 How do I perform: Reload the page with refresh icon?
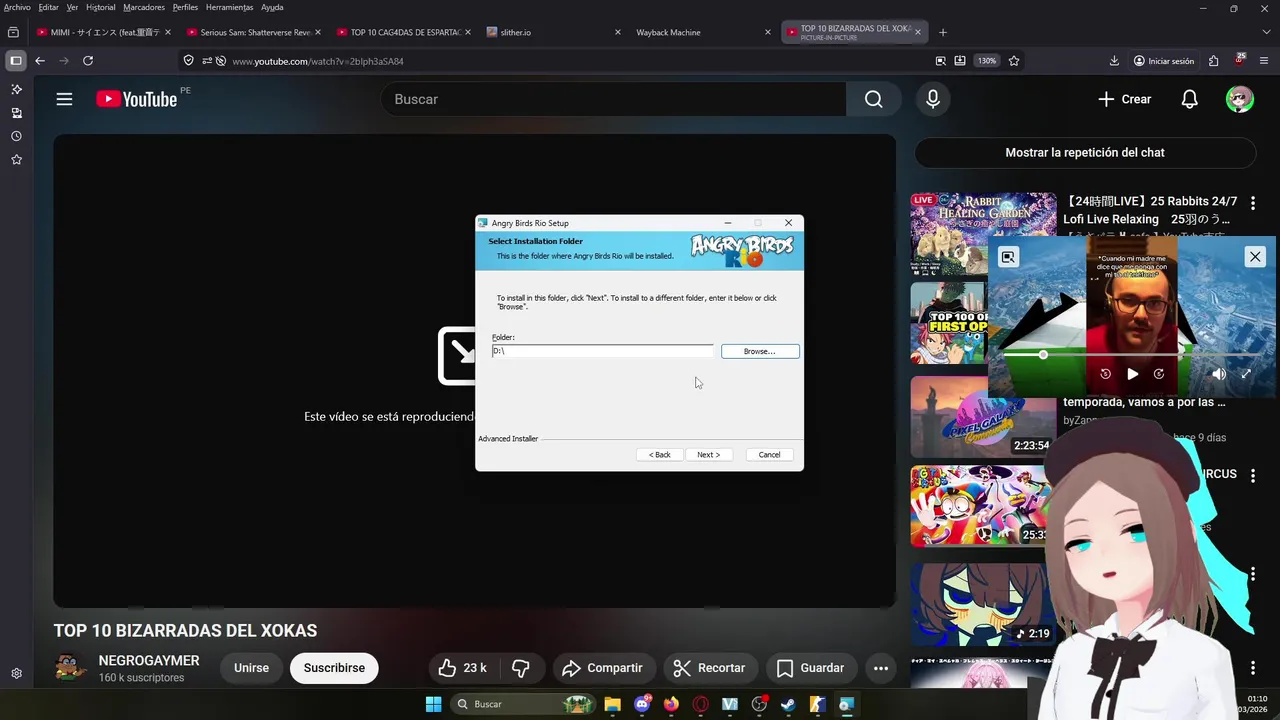[88, 61]
